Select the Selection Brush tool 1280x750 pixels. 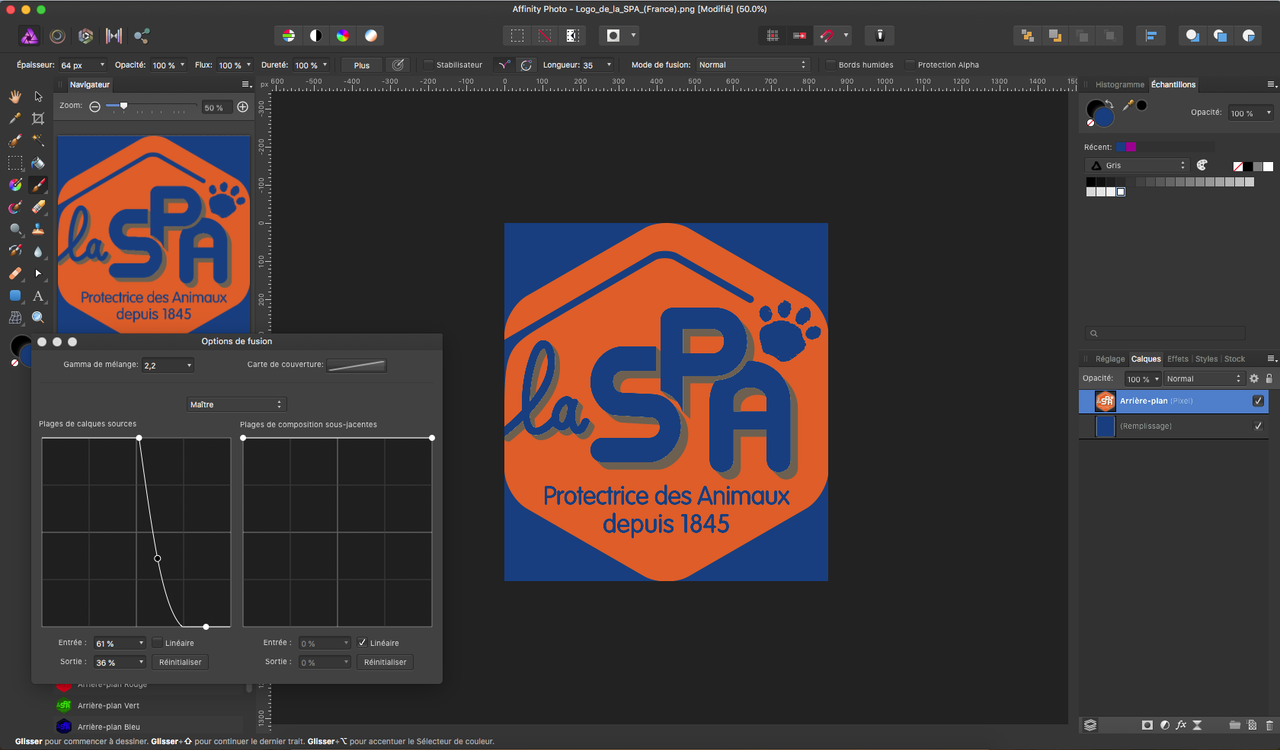(x=15, y=141)
